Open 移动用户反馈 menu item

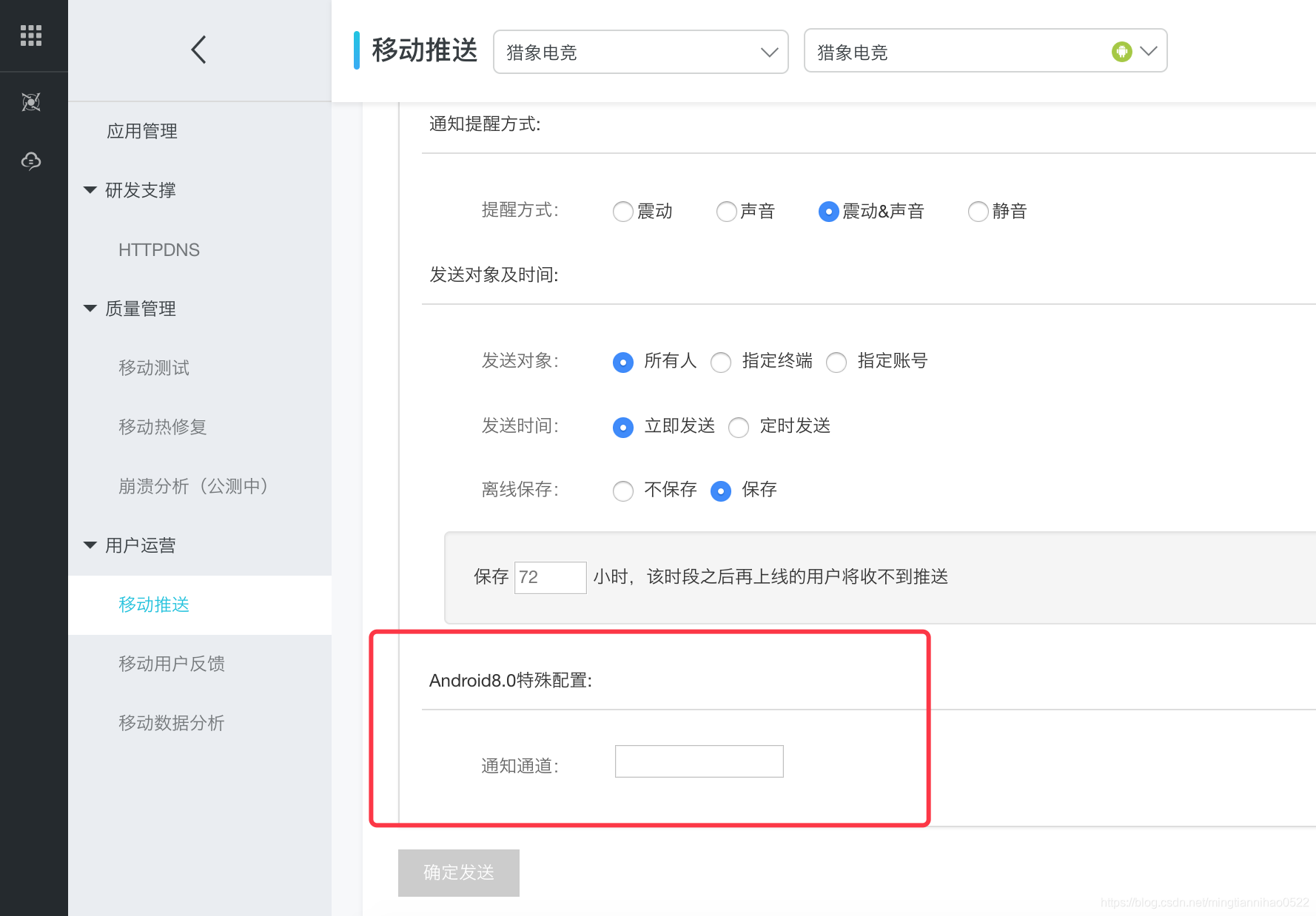click(x=172, y=664)
